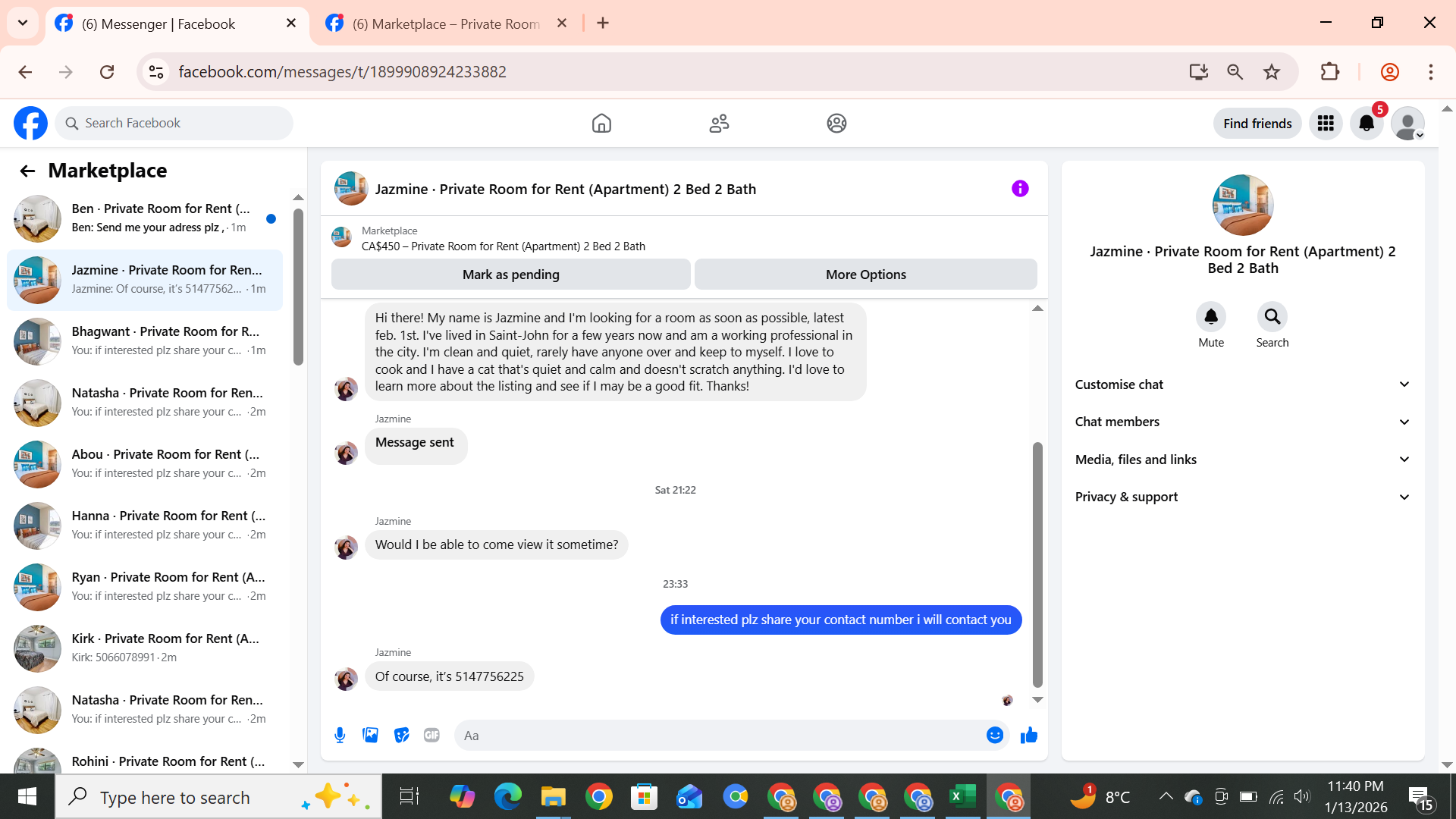
Task: Open the GIF selector icon
Action: 431,735
